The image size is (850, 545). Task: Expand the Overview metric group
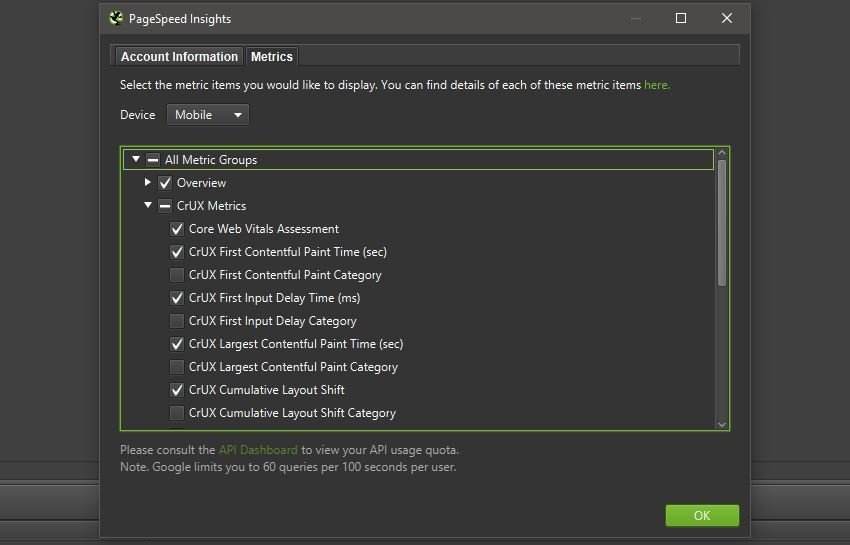[x=148, y=183]
